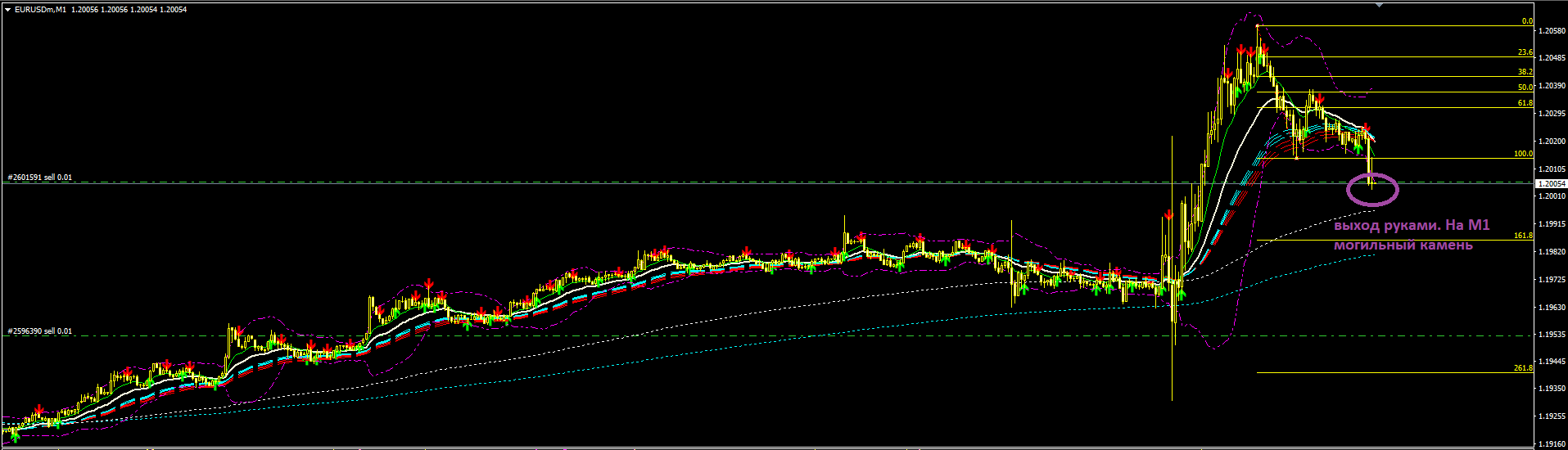Click the 1.19535 price scale label

[x=1552, y=335]
